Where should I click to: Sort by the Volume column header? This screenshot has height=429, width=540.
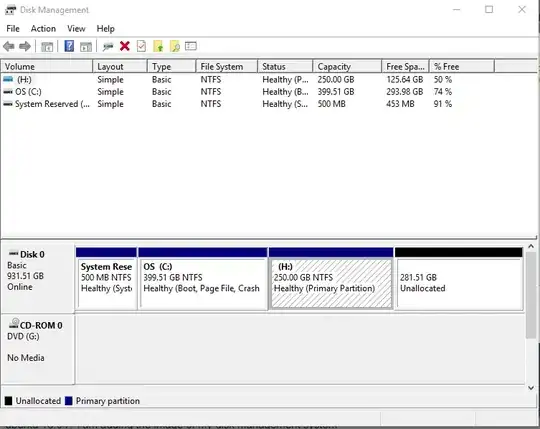(47, 66)
